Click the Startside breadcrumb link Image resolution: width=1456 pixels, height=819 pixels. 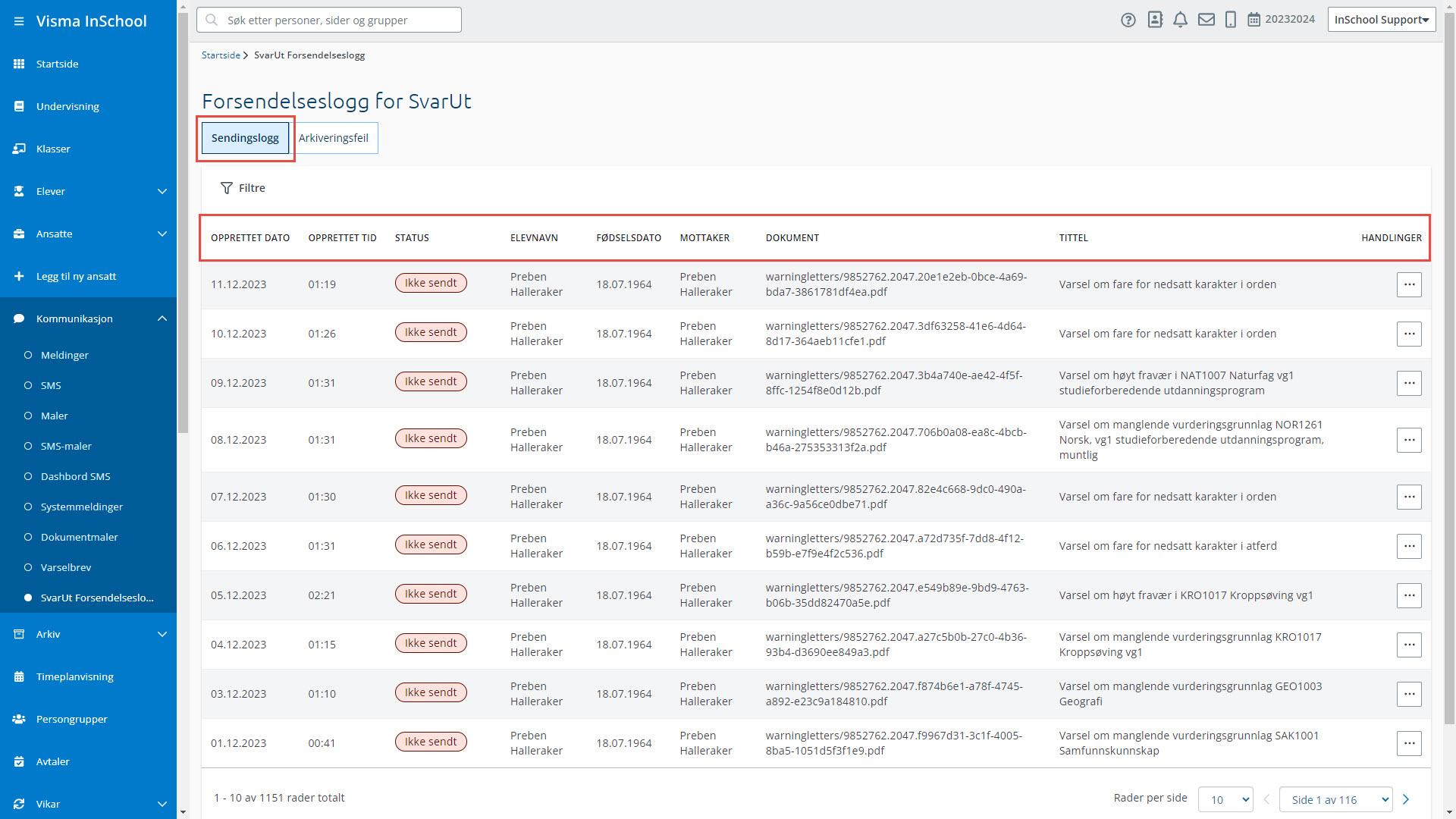pos(221,55)
